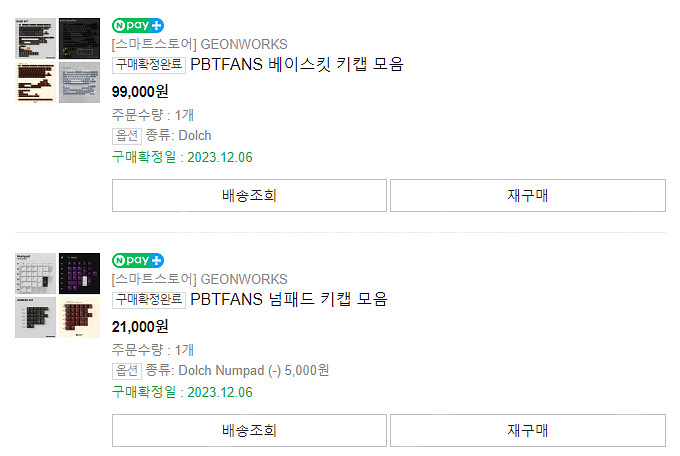Visit the GEONWORKS store link on the 베이스킷 order
This screenshot has height=456, width=680.
(x=199, y=44)
